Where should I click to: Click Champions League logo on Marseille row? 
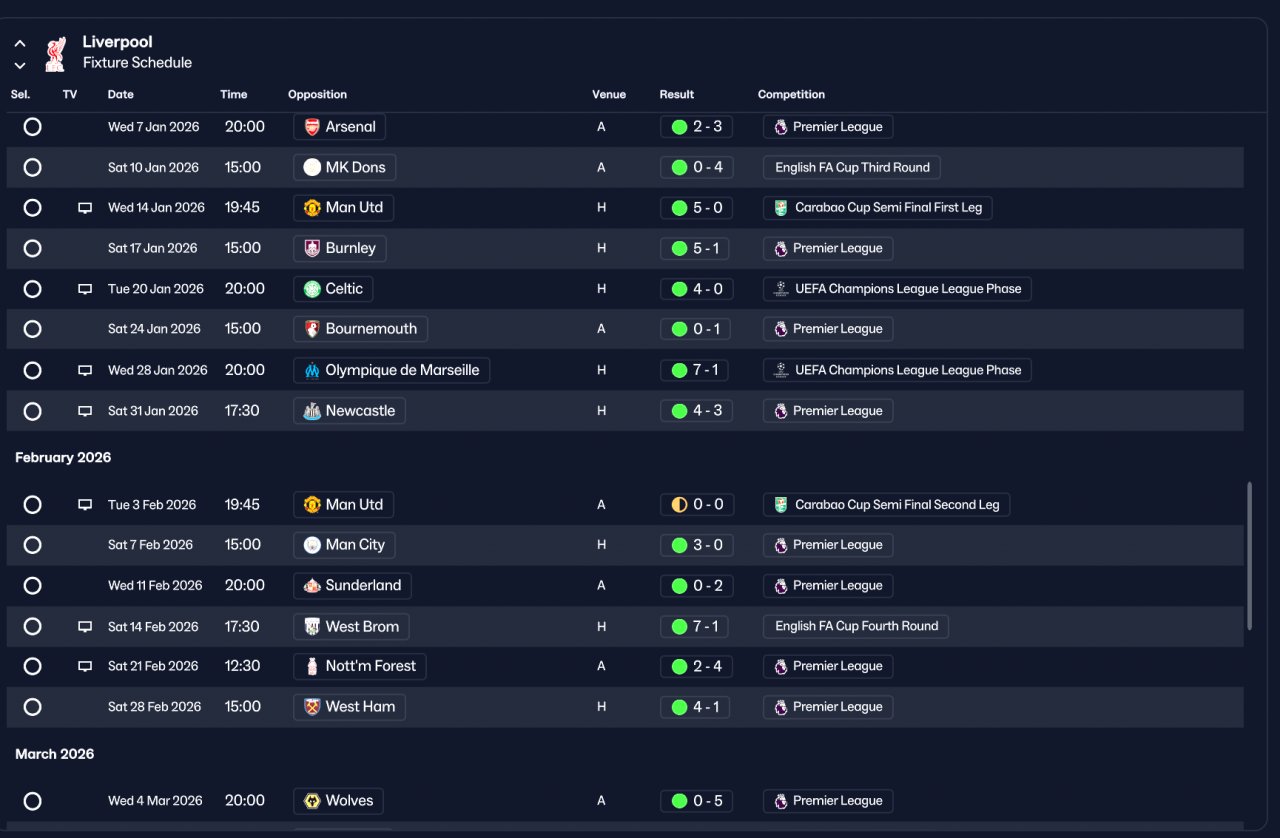(781, 370)
